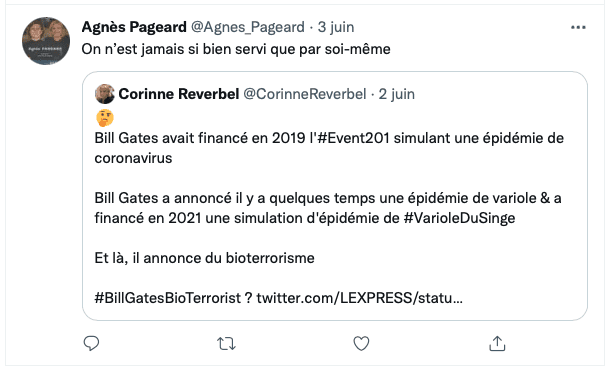Open the #BillGatesBioTerrorist hashtag
The image size is (606, 366).
(168, 298)
